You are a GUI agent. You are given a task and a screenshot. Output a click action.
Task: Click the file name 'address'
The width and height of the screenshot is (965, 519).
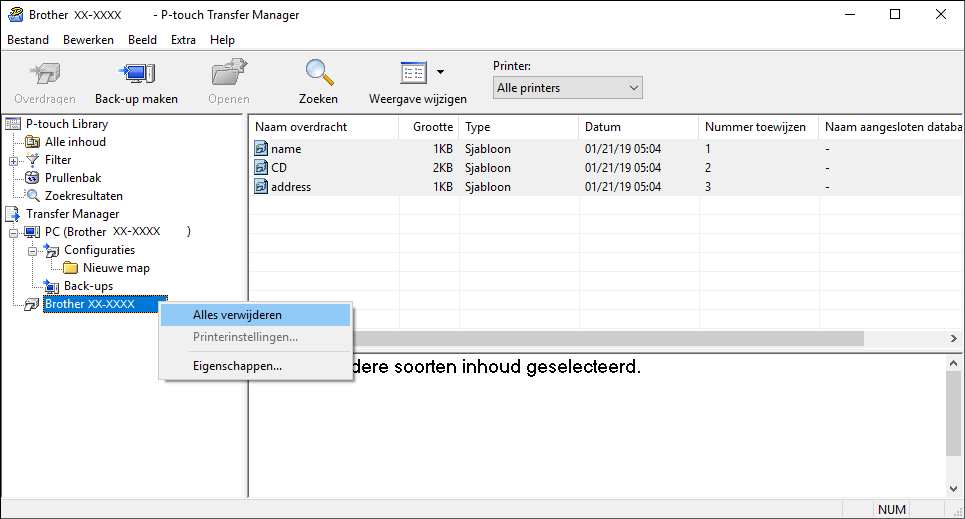point(291,187)
